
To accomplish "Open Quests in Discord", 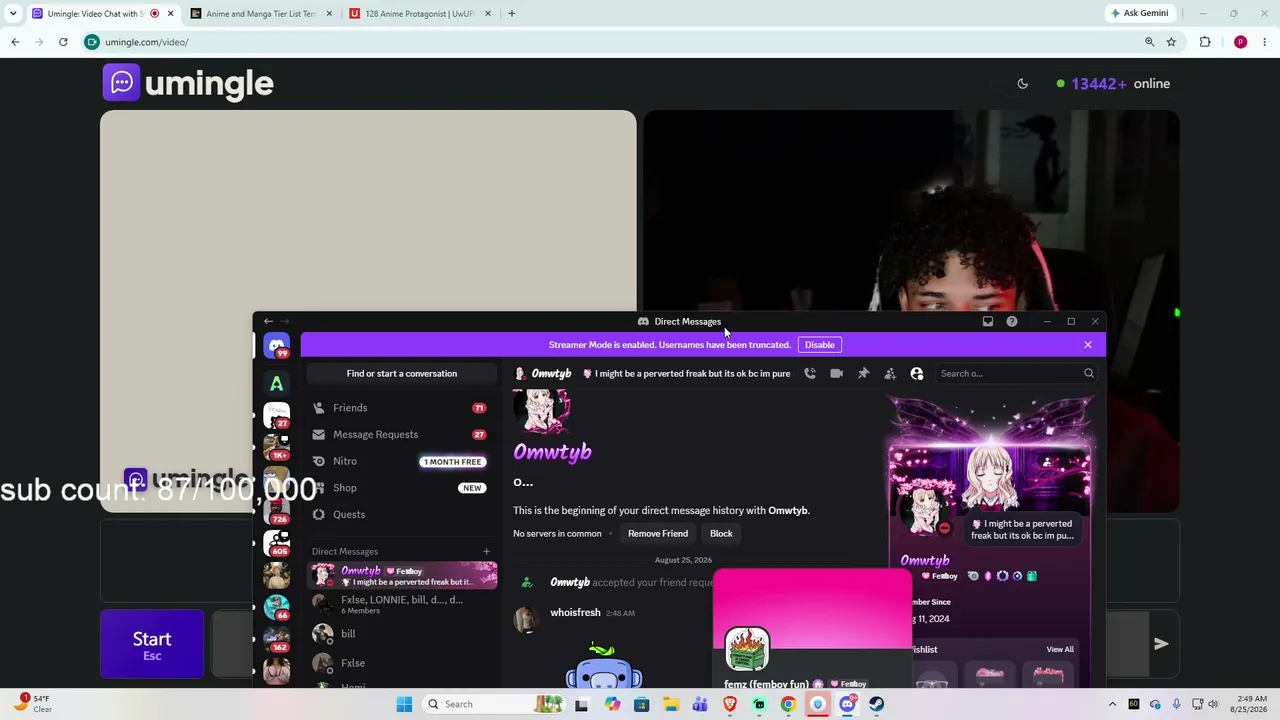I will click(401, 514).
